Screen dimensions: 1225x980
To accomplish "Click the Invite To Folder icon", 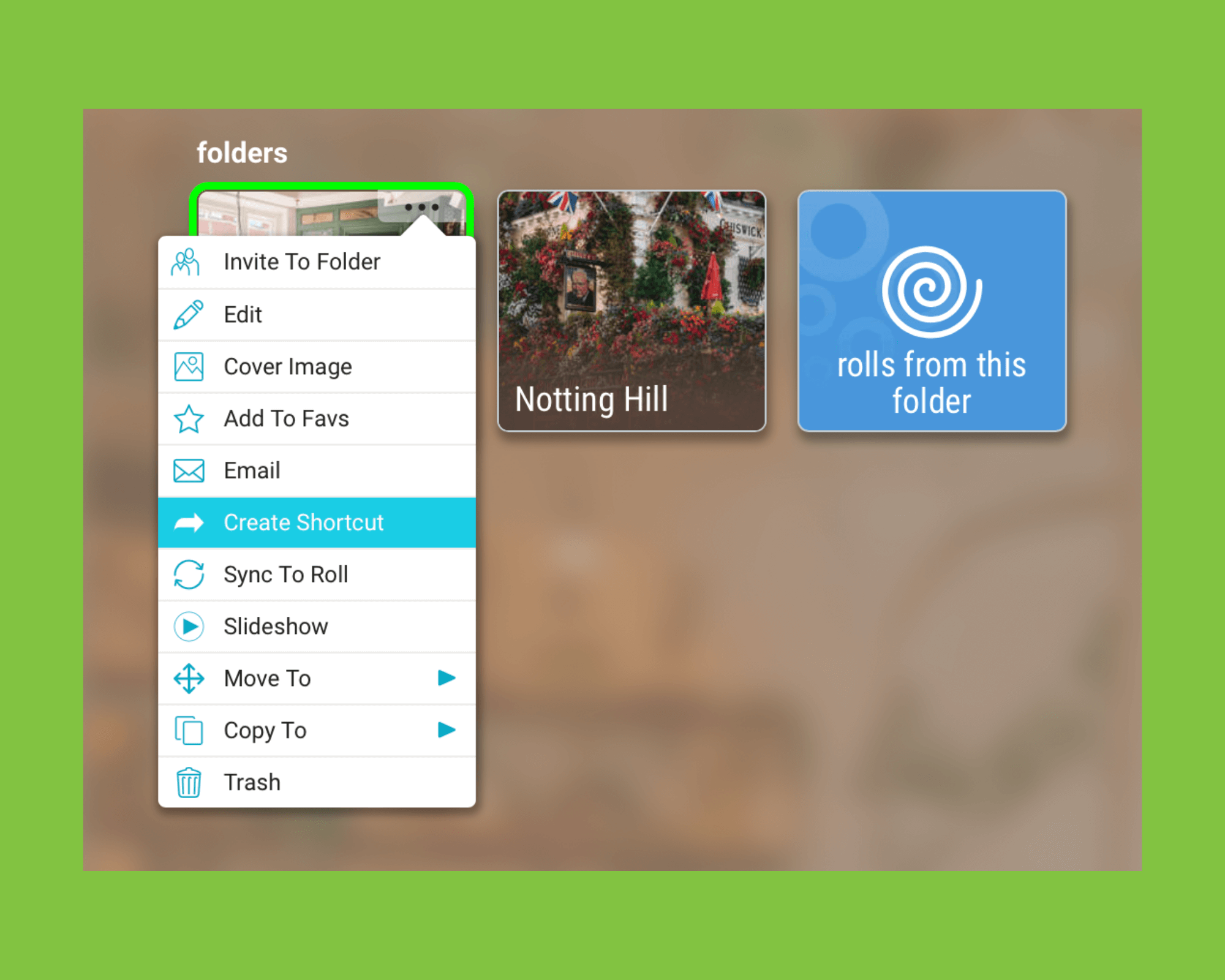I will pyautogui.click(x=190, y=263).
